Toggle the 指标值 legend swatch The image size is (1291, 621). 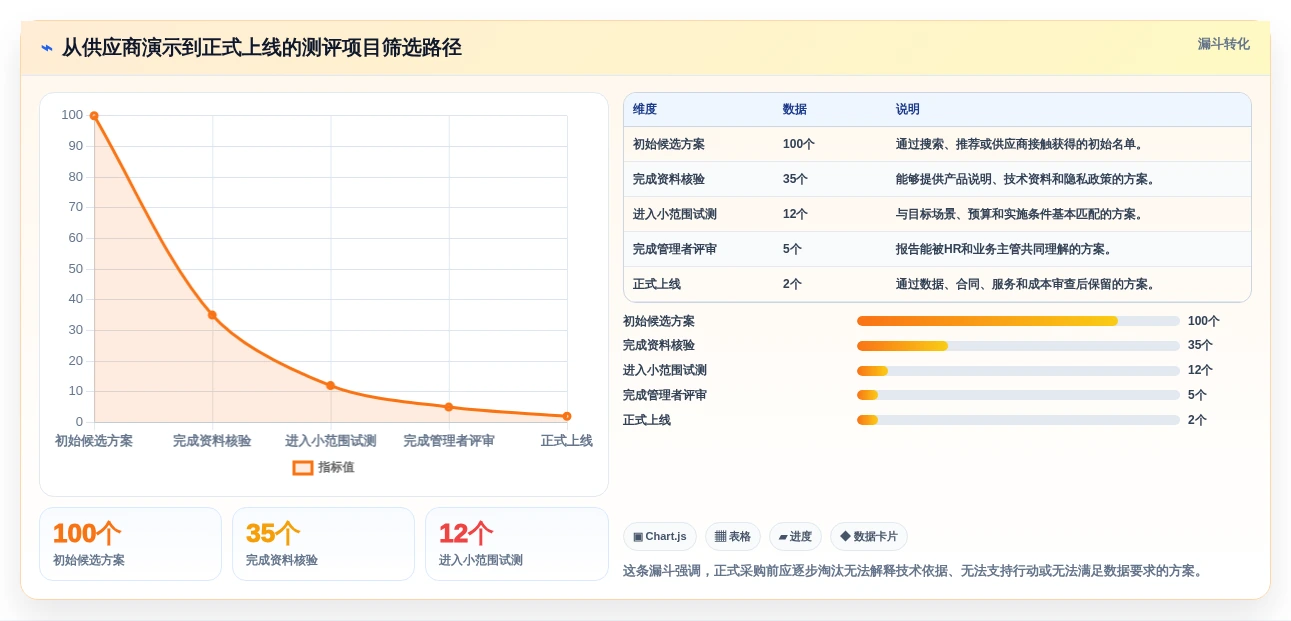pos(303,467)
